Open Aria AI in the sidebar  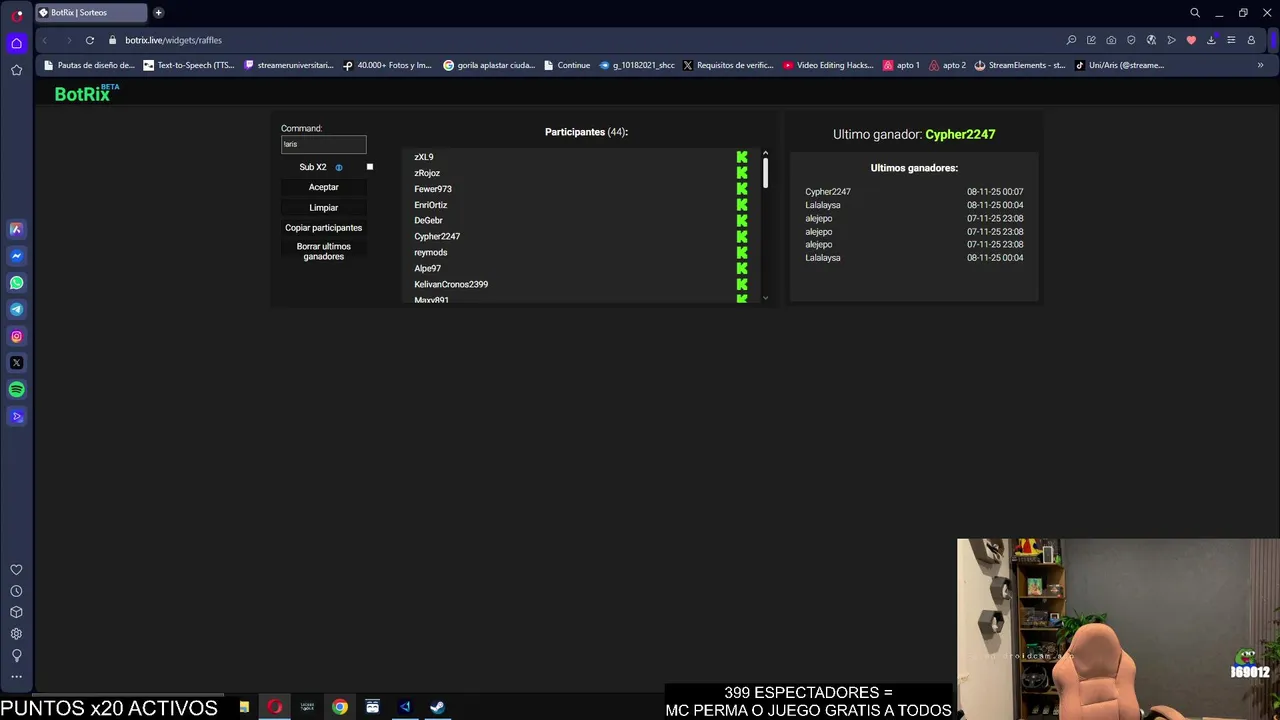click(x=16, y=229)
